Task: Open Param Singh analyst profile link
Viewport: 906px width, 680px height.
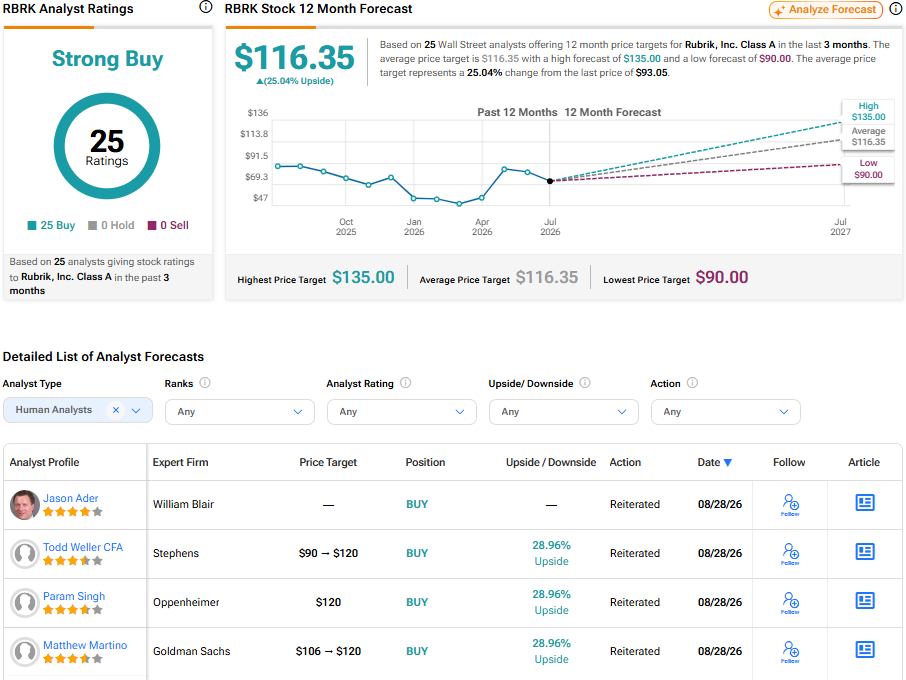Action: coord(74,596)
